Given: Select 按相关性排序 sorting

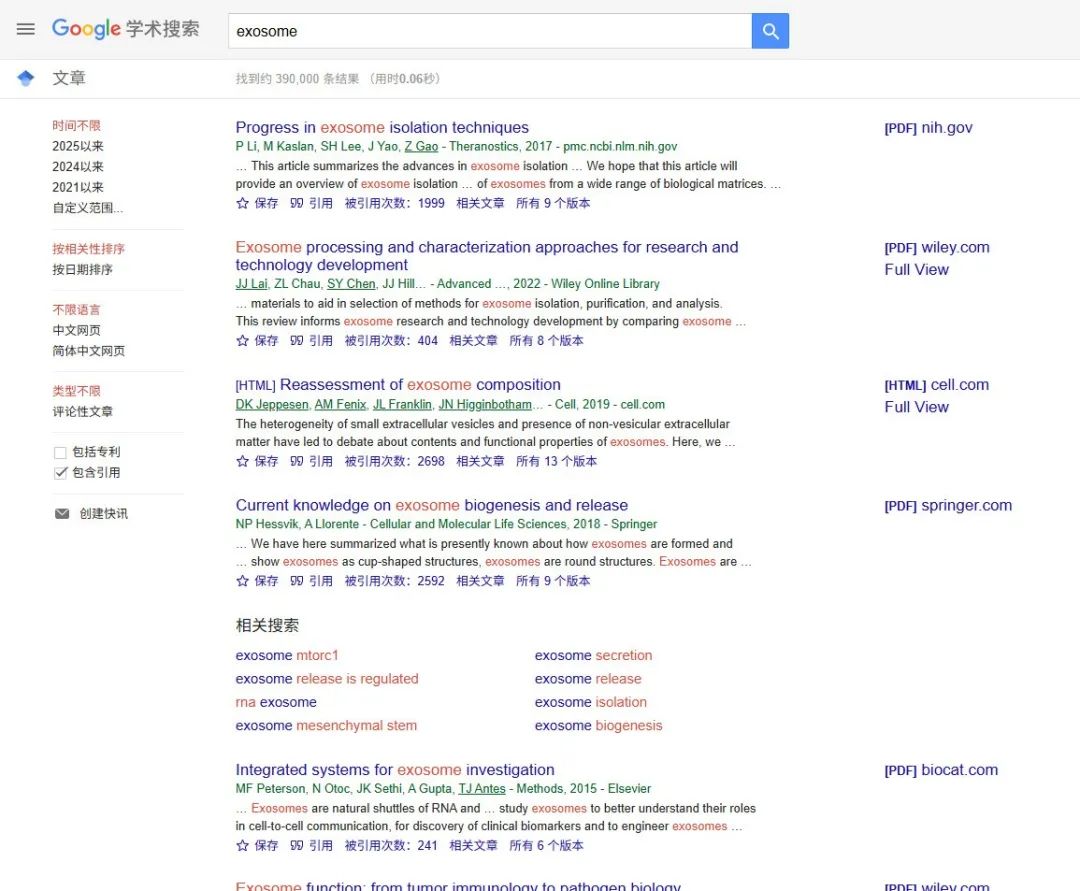Looking at the screenshot, I should (89, 249).
